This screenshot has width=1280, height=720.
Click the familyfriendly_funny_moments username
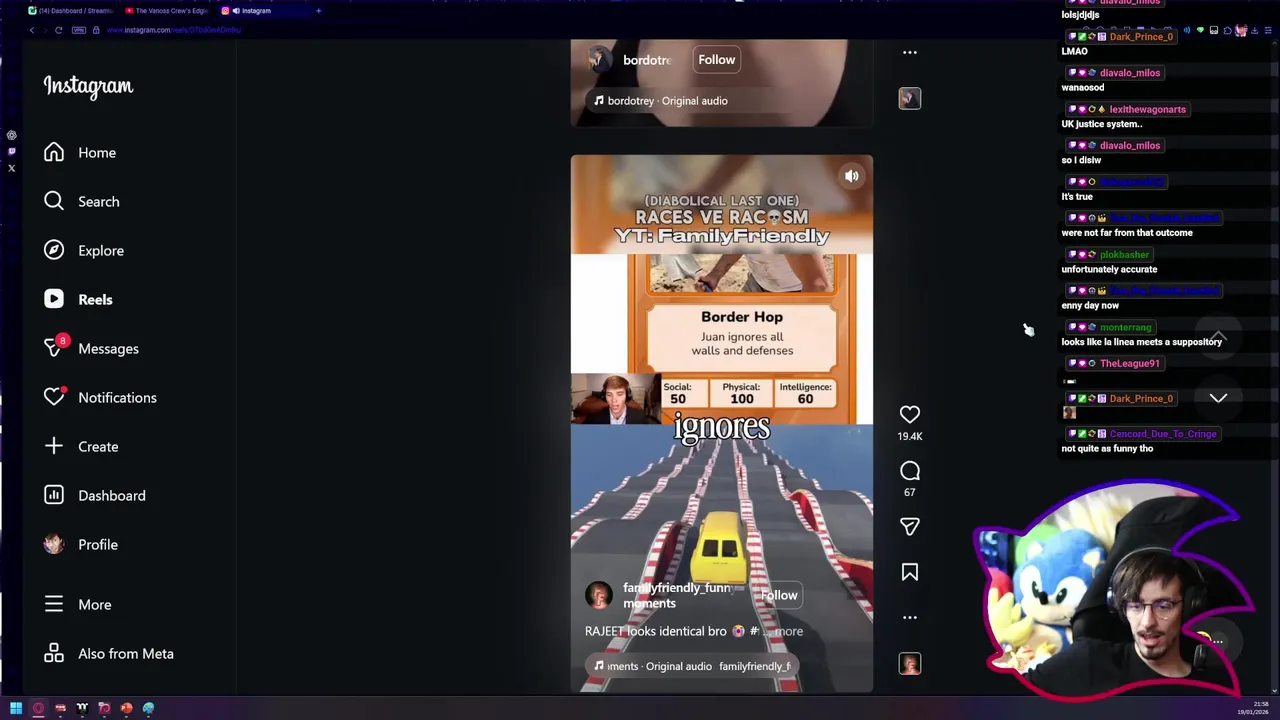tap(677, 595)
